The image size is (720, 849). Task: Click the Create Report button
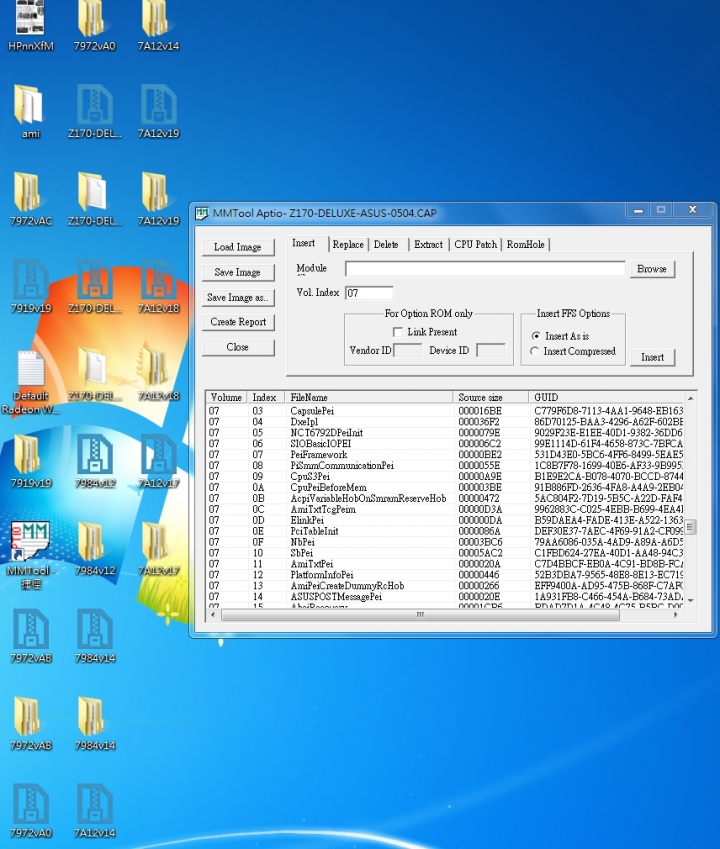238,322
